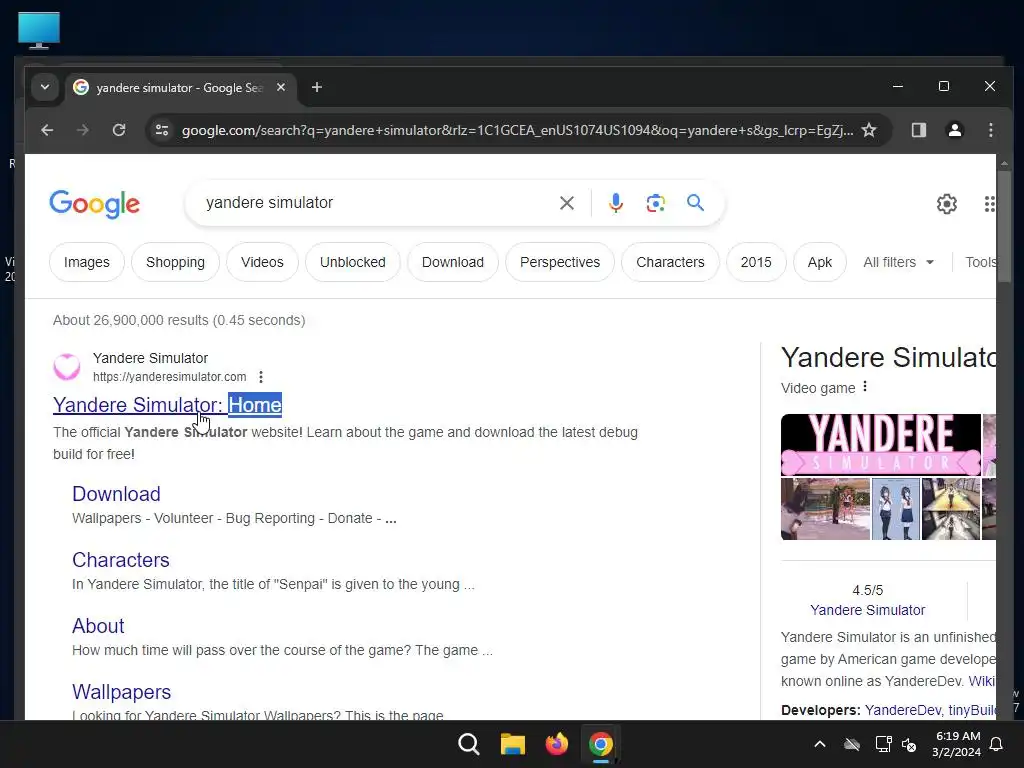This screenshot has width=1024, height=768.
Task: Bookmark this page with star icon
Action: click(x=869, y=130)
